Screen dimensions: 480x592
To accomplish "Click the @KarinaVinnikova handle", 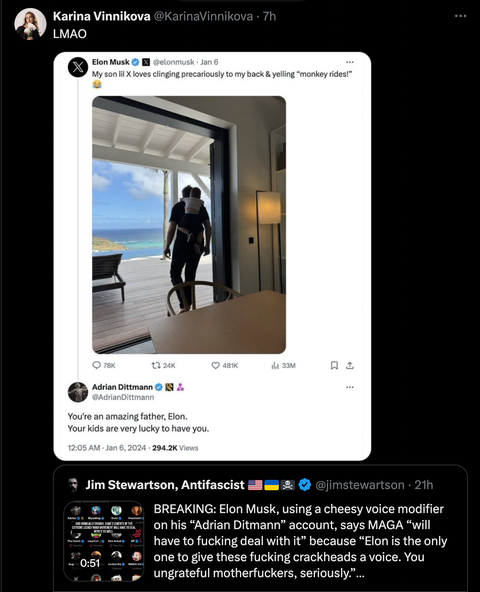I will click(203, 16).
